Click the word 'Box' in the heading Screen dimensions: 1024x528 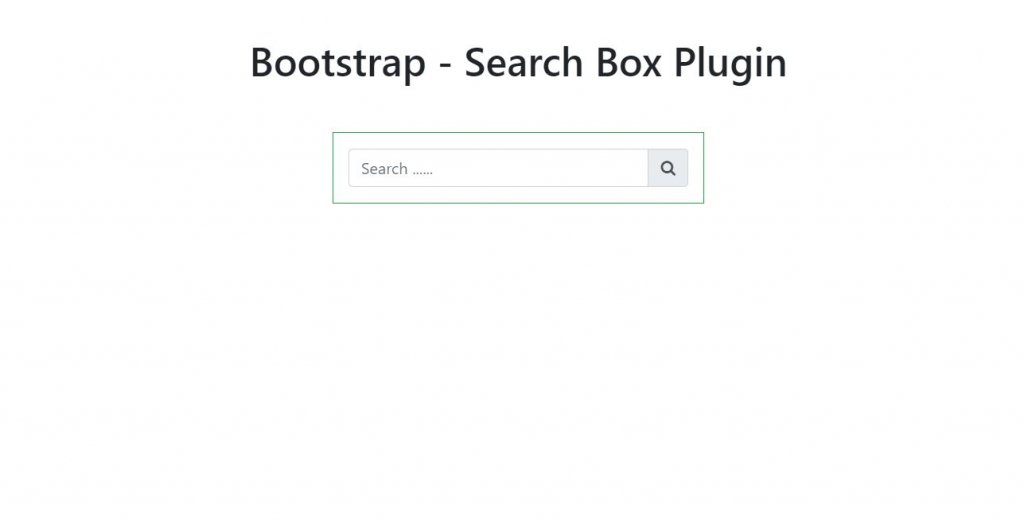coord(628,63)
